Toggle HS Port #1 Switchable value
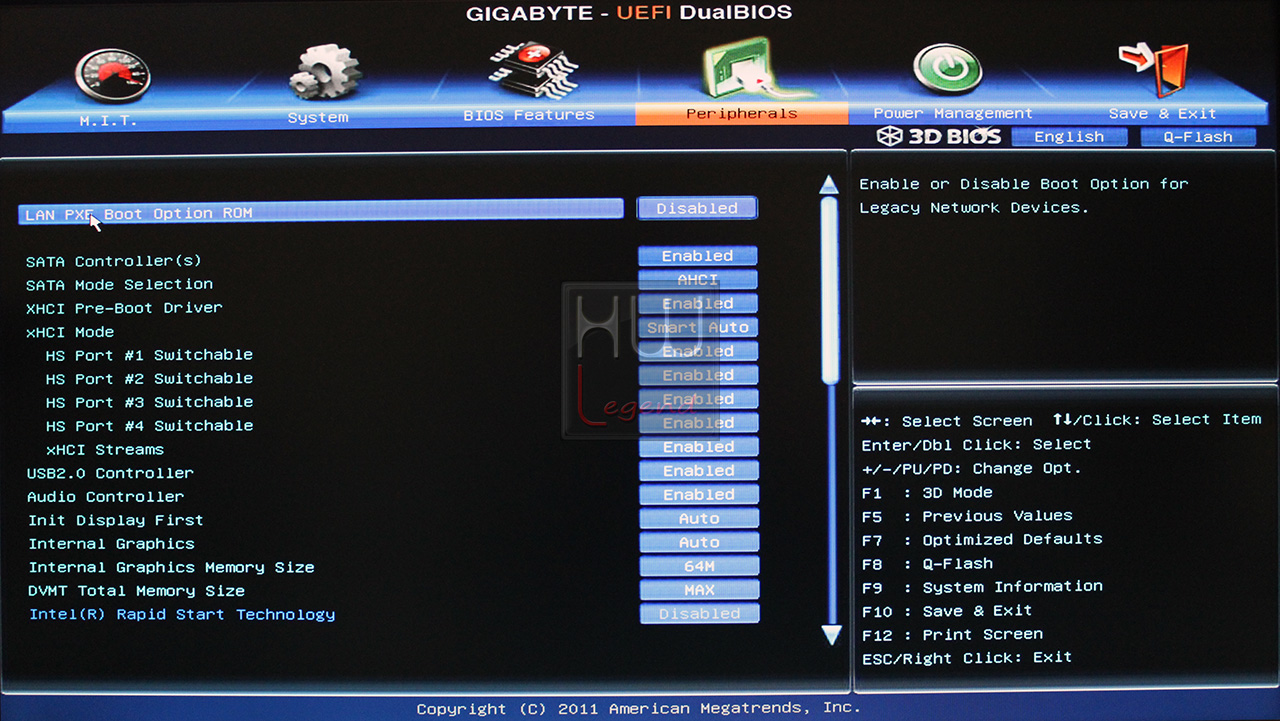 (x=698, y=352)
